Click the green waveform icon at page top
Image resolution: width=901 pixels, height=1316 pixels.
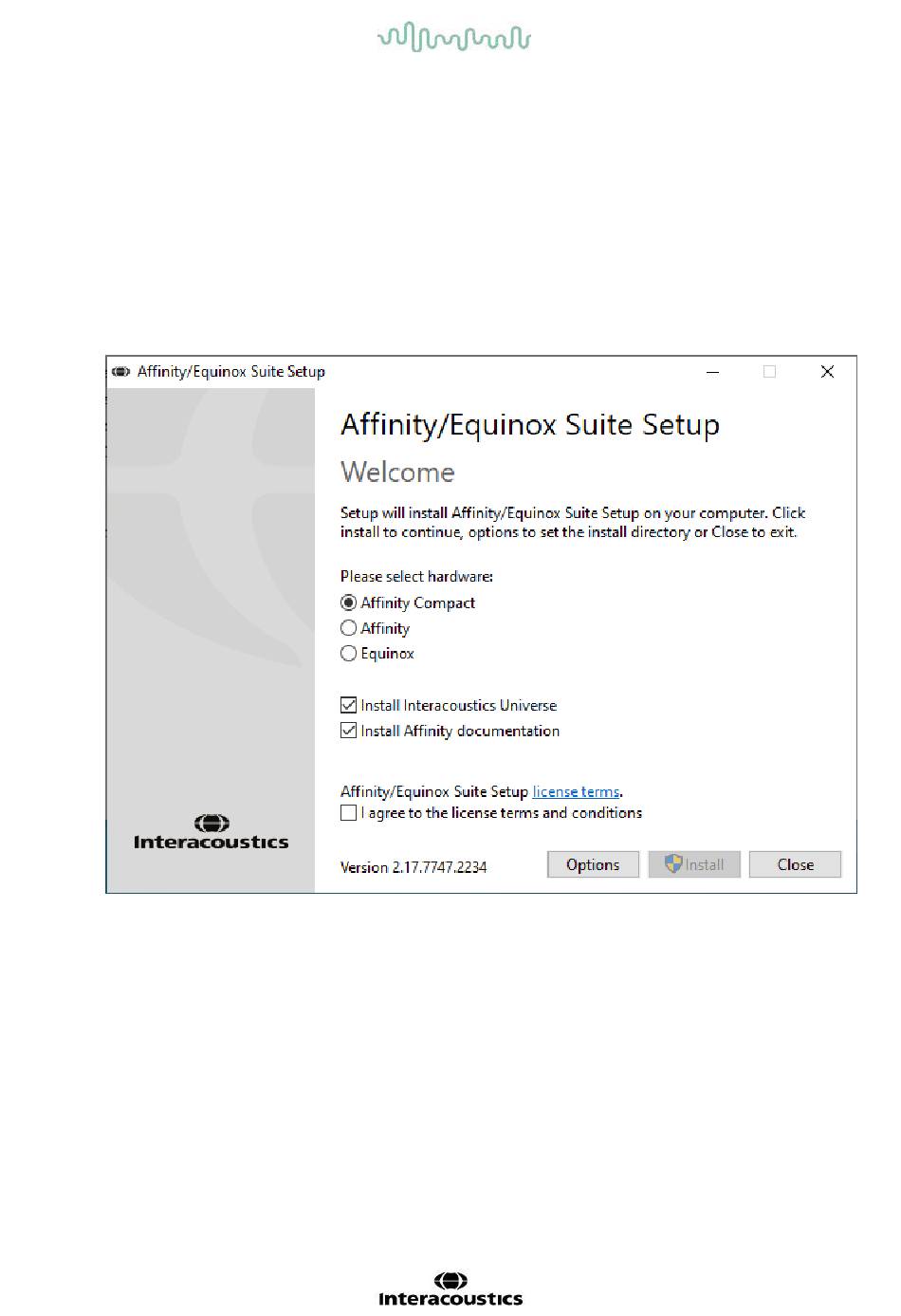[x=454, y=36]
